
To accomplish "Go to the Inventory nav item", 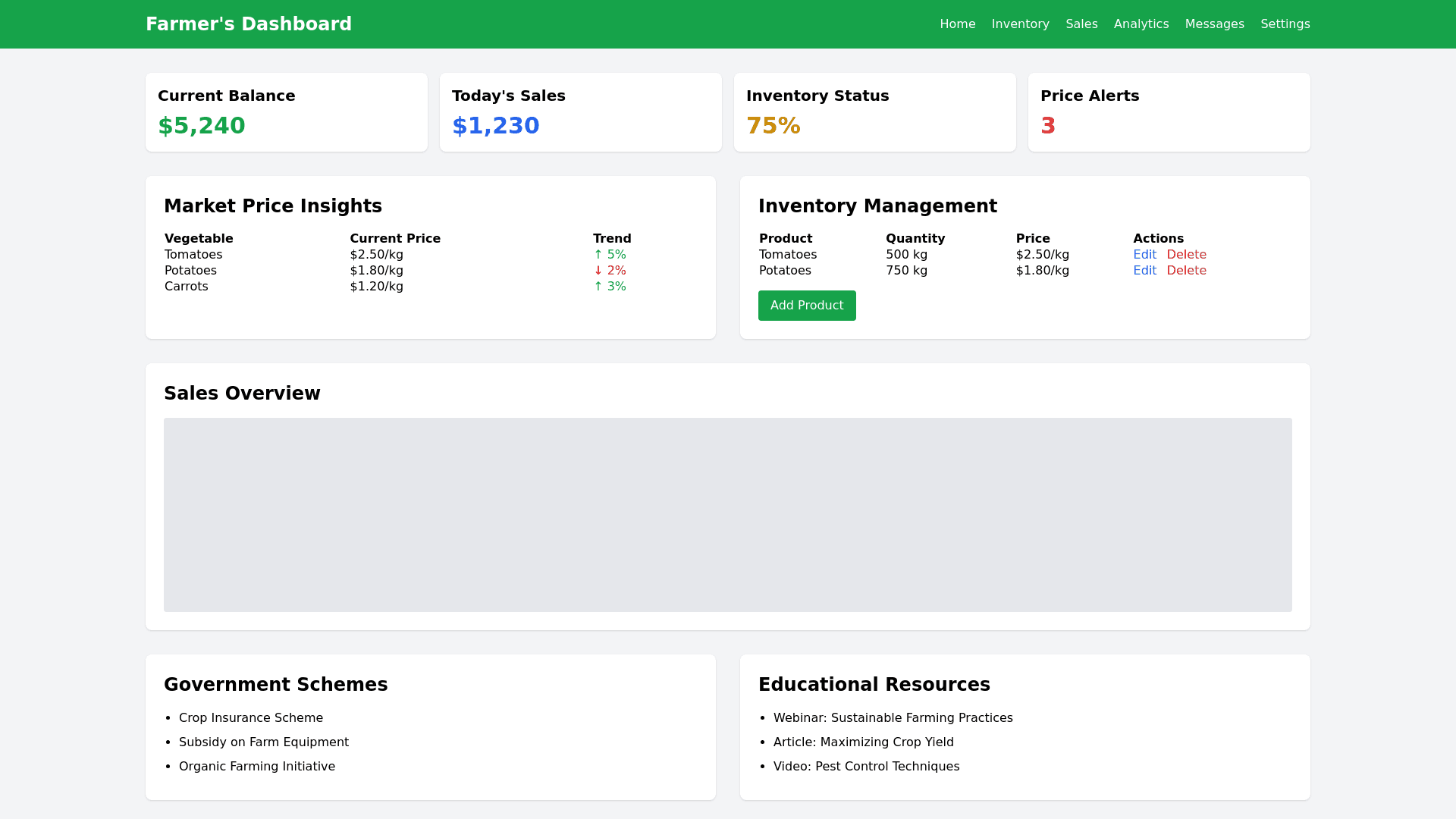I will [1020, 24].
